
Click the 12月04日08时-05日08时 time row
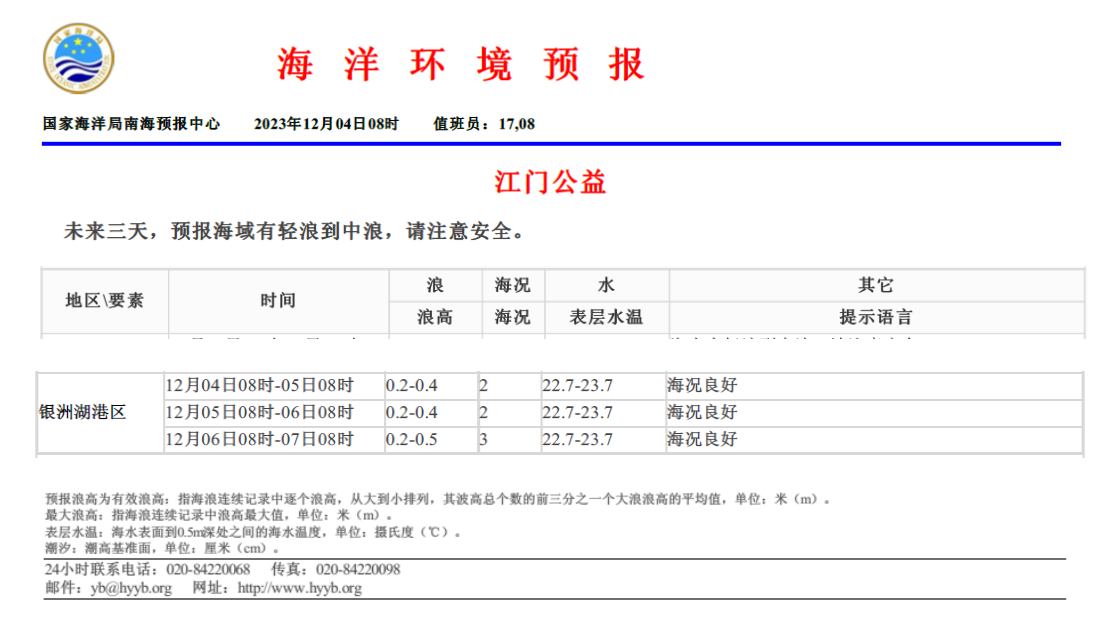(x=260, y=385)
